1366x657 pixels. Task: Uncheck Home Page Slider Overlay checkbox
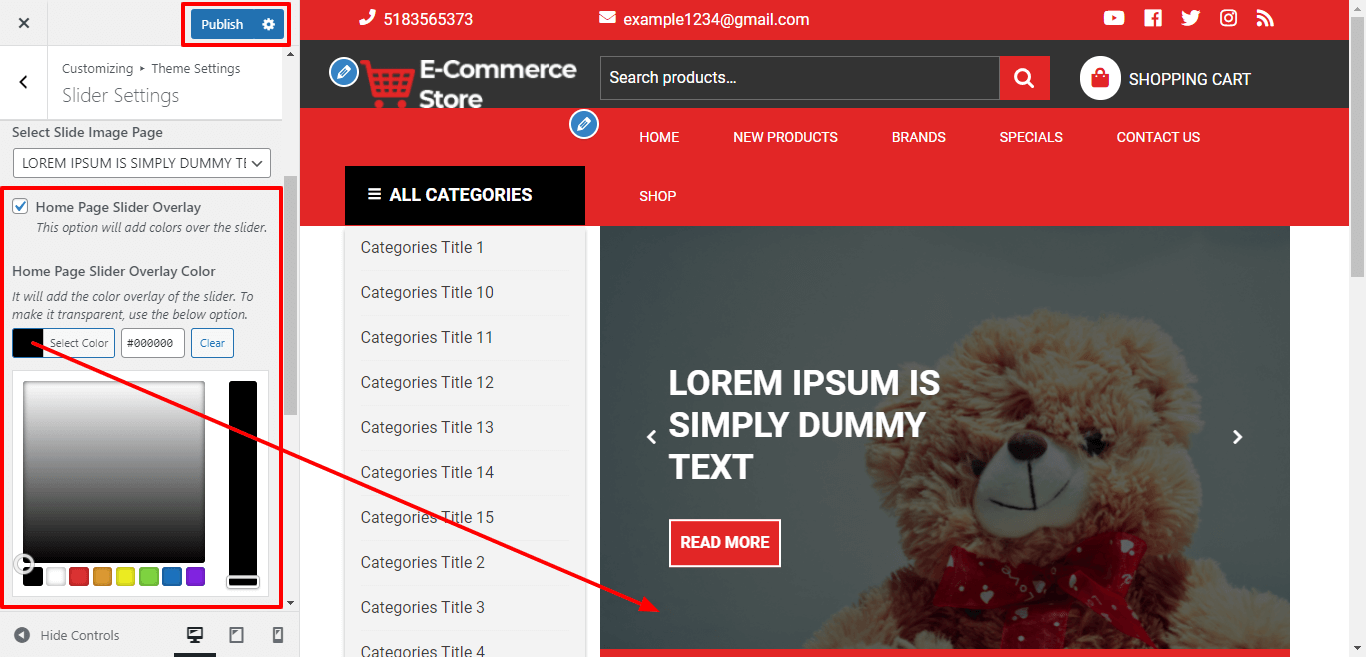[x=20, y=207]
